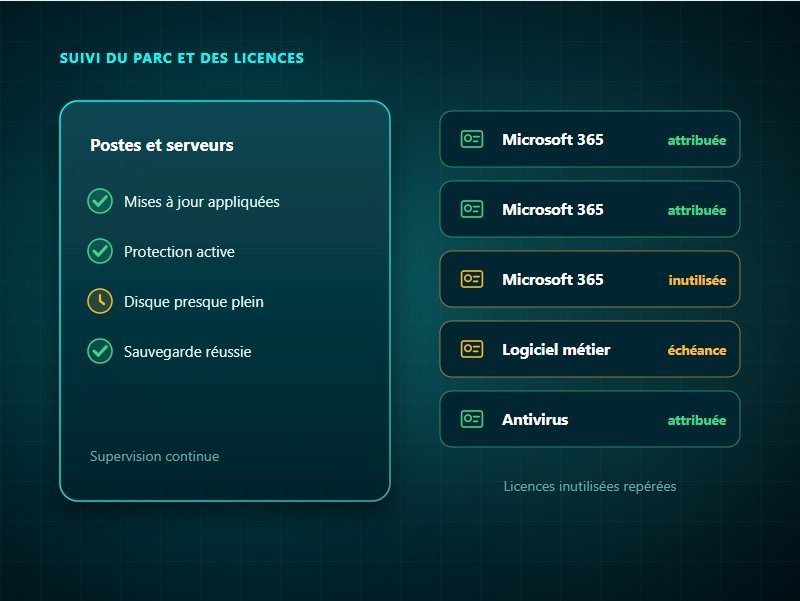Select the "Postes et serveurs" card title
Screen dimensions: 800x601
[162, 145]
